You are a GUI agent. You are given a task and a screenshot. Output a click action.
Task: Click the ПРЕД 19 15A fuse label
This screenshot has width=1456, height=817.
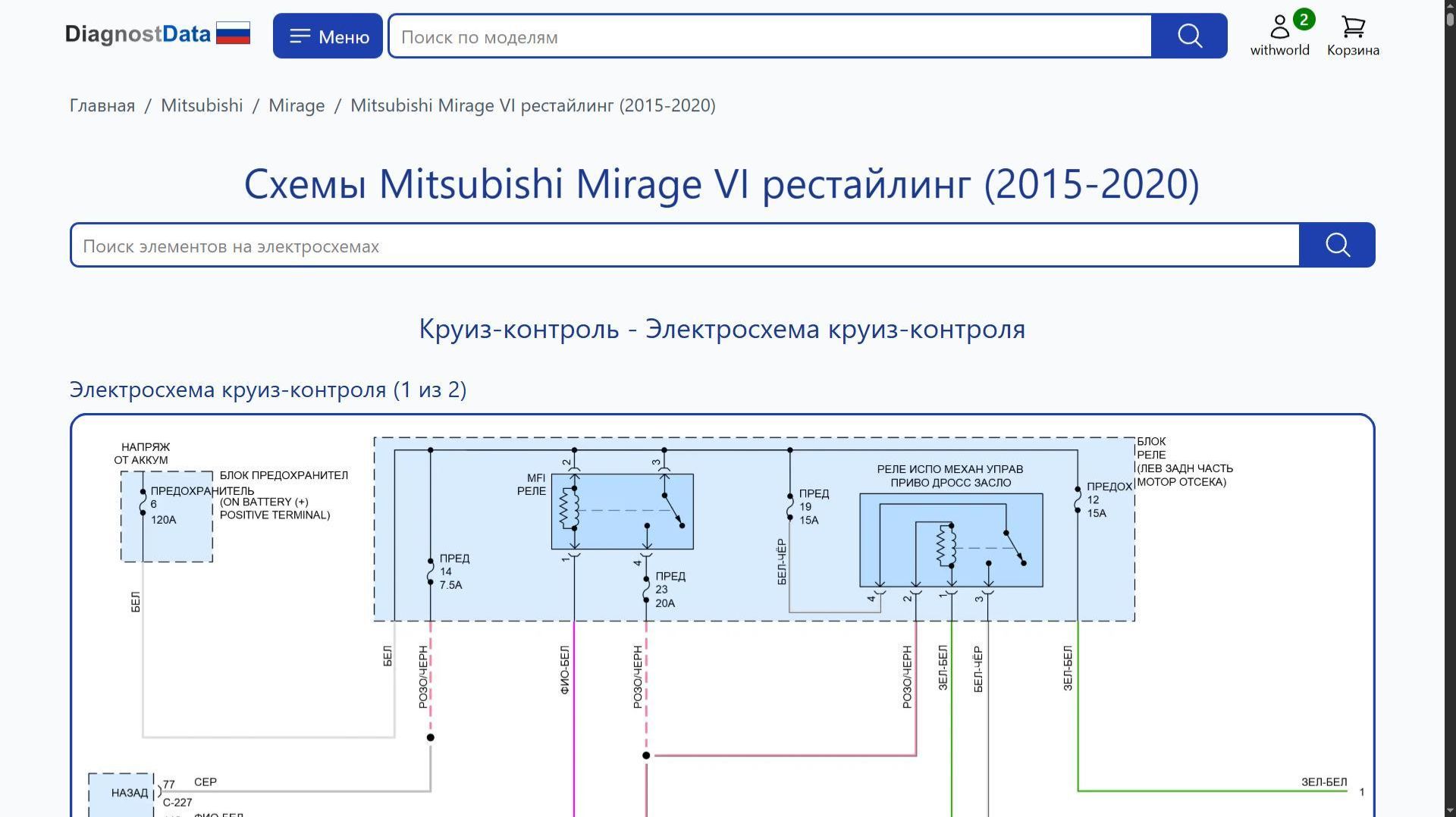[x=814, y=506]
